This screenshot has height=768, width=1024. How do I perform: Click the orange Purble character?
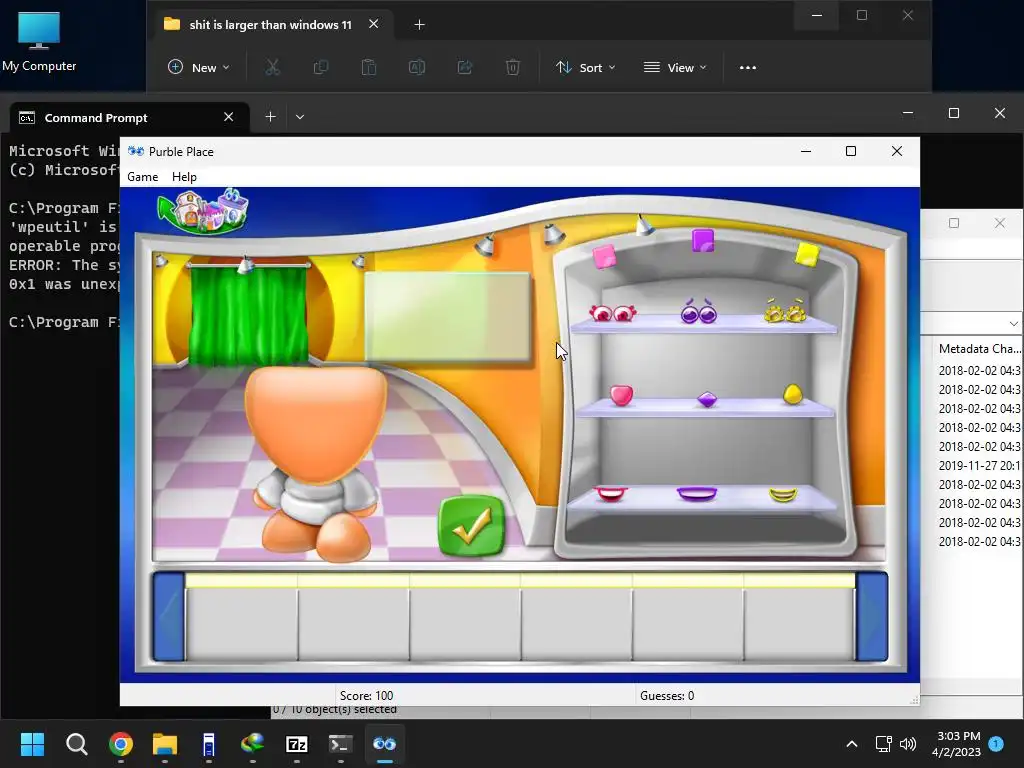316,462
